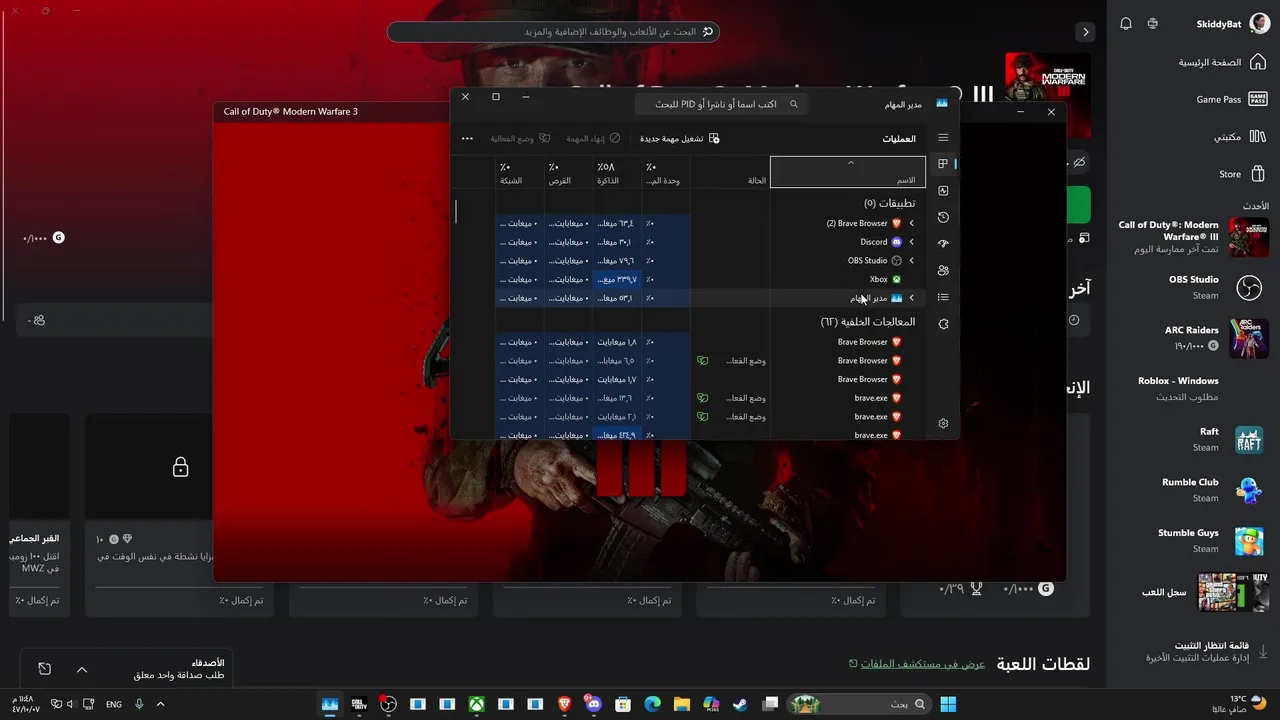Pop out the friends panel icon
This screenshot has height=720, width=1280.
45,669
